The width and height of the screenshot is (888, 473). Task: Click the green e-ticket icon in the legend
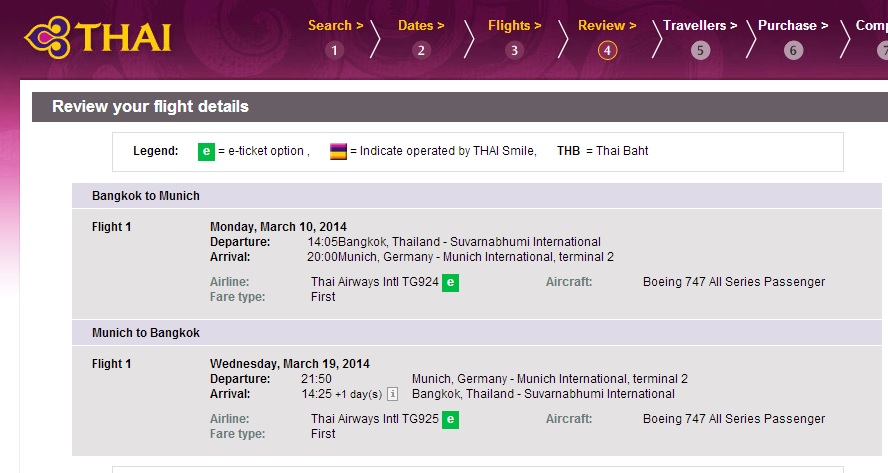(x=206, y=152)
